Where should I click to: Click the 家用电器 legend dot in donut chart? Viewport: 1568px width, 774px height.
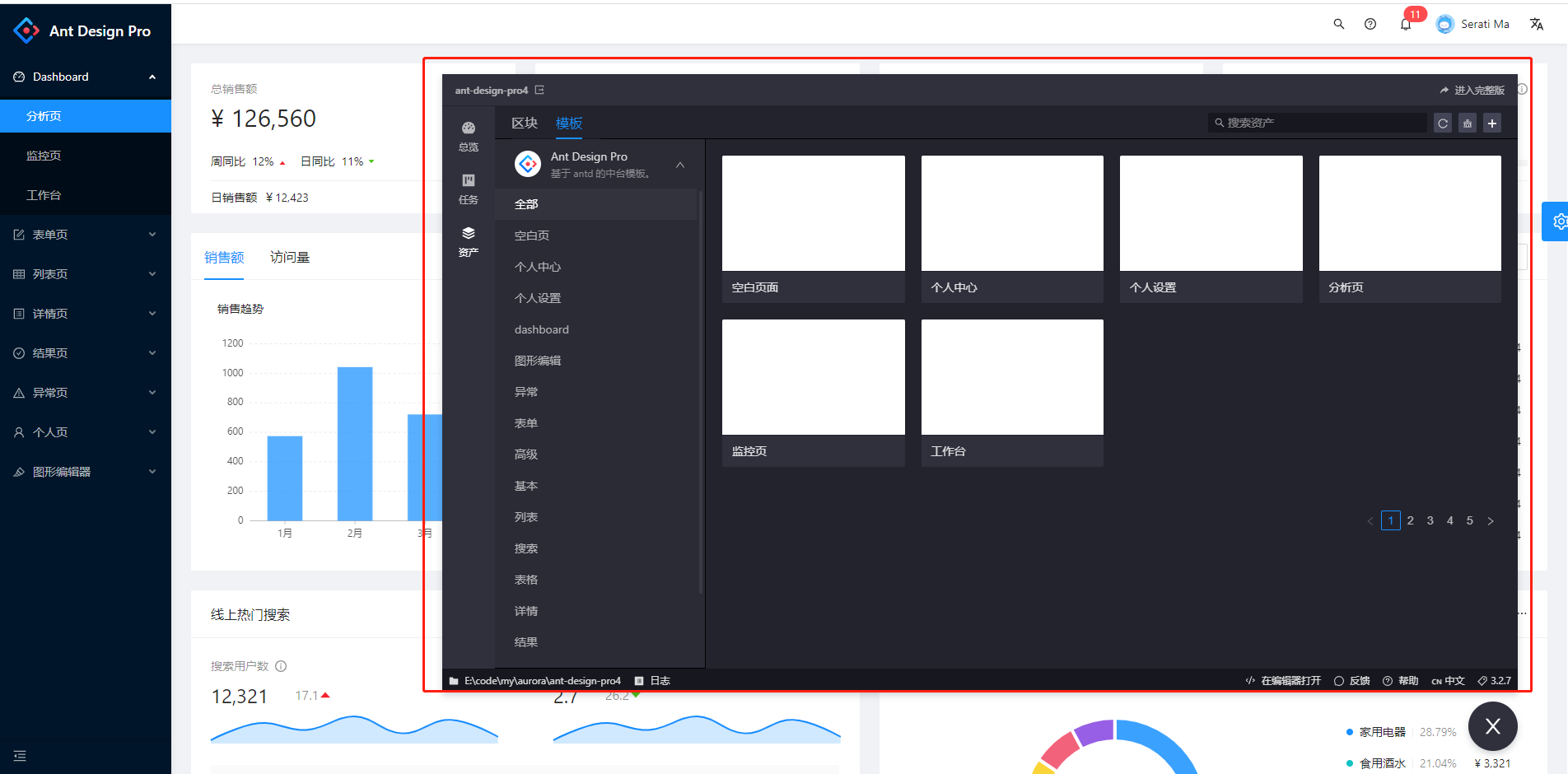pos(1349,731)
